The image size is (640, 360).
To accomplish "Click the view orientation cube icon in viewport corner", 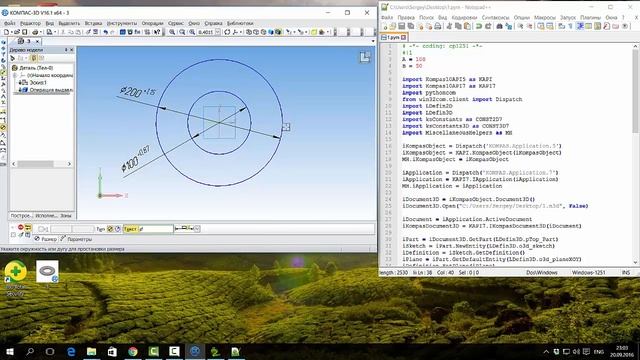I will (x=365, y=57).
